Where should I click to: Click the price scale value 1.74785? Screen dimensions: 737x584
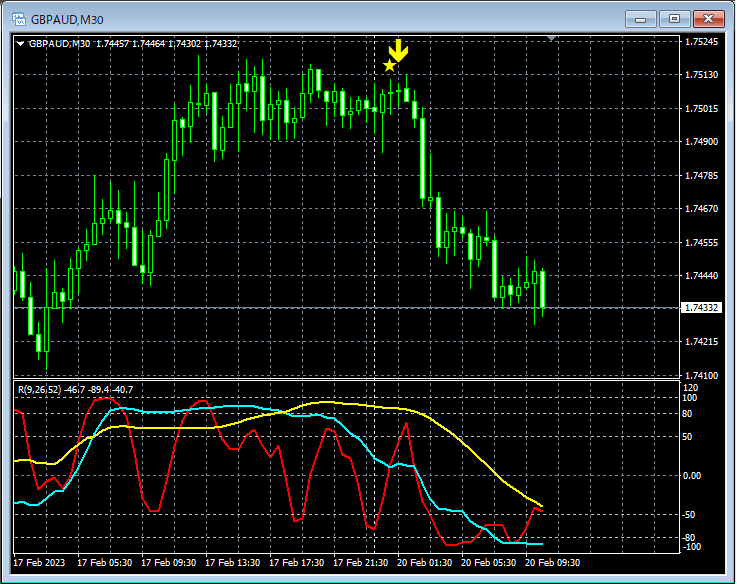[701, 175]
